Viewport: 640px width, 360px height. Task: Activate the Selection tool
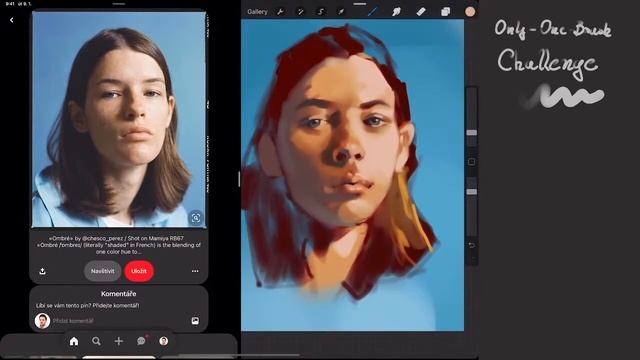click(x=320, y=12)
